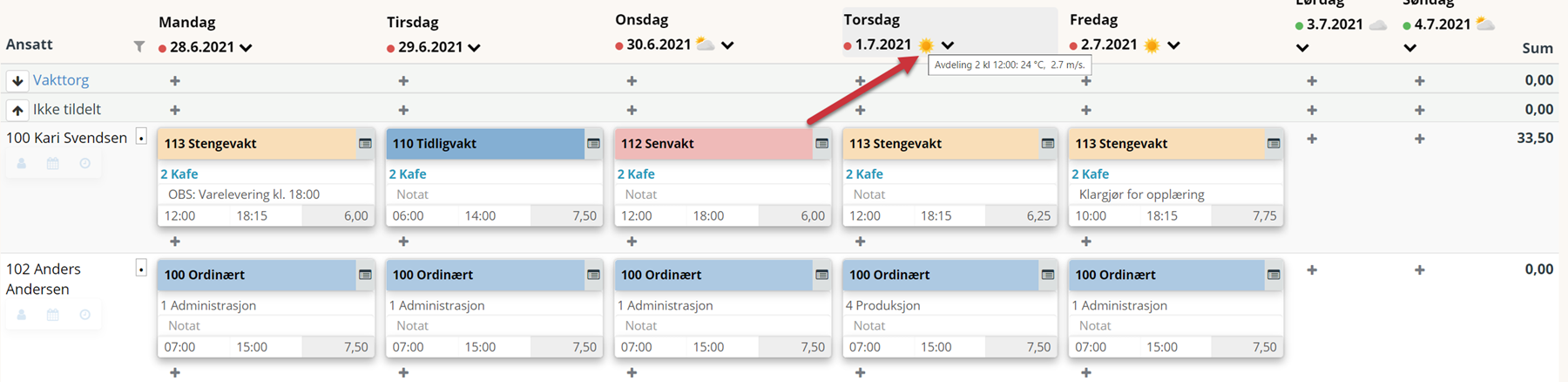Viewport: 1568px width, 382px height.
Task: Toggle the small checkbox beside Kari Svendsen
Action: point(141,137)
